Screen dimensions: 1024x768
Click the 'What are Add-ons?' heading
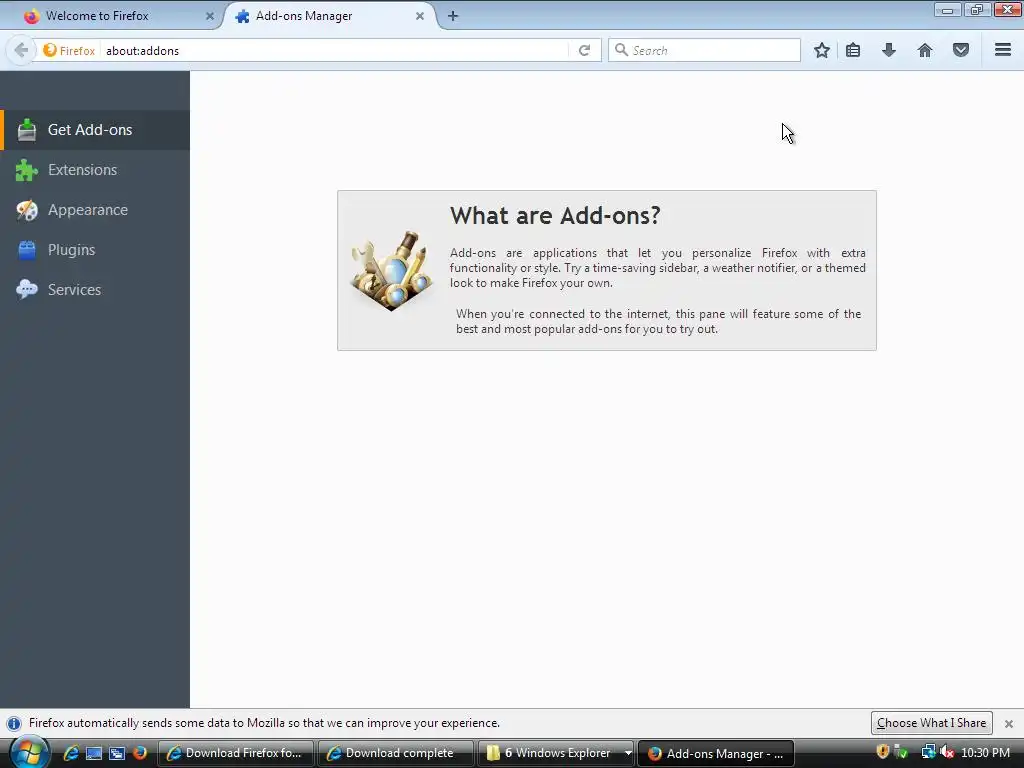[555, 216]
